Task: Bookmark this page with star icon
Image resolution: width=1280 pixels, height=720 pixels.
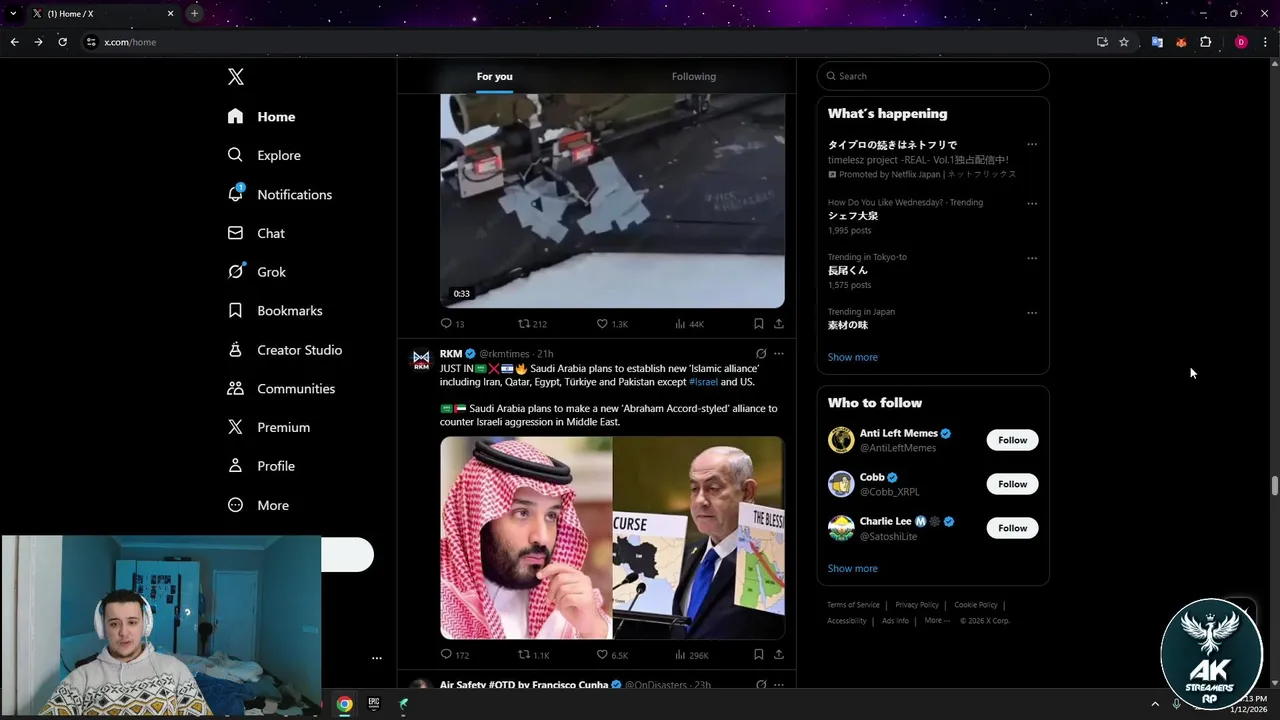Action: 1124,42
